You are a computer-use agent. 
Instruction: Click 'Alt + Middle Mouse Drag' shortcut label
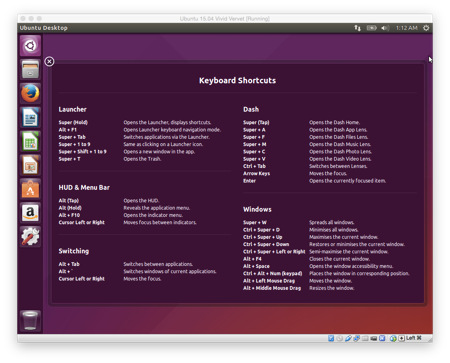click(272, 288)
